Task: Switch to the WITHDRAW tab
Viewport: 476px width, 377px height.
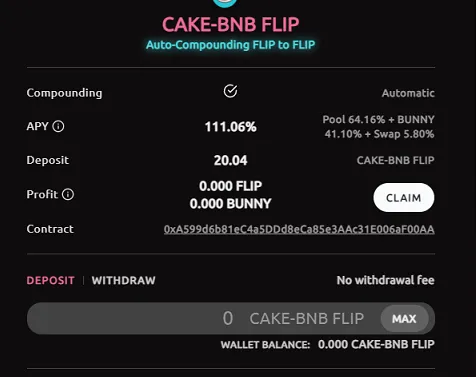Action: point(124,280)
